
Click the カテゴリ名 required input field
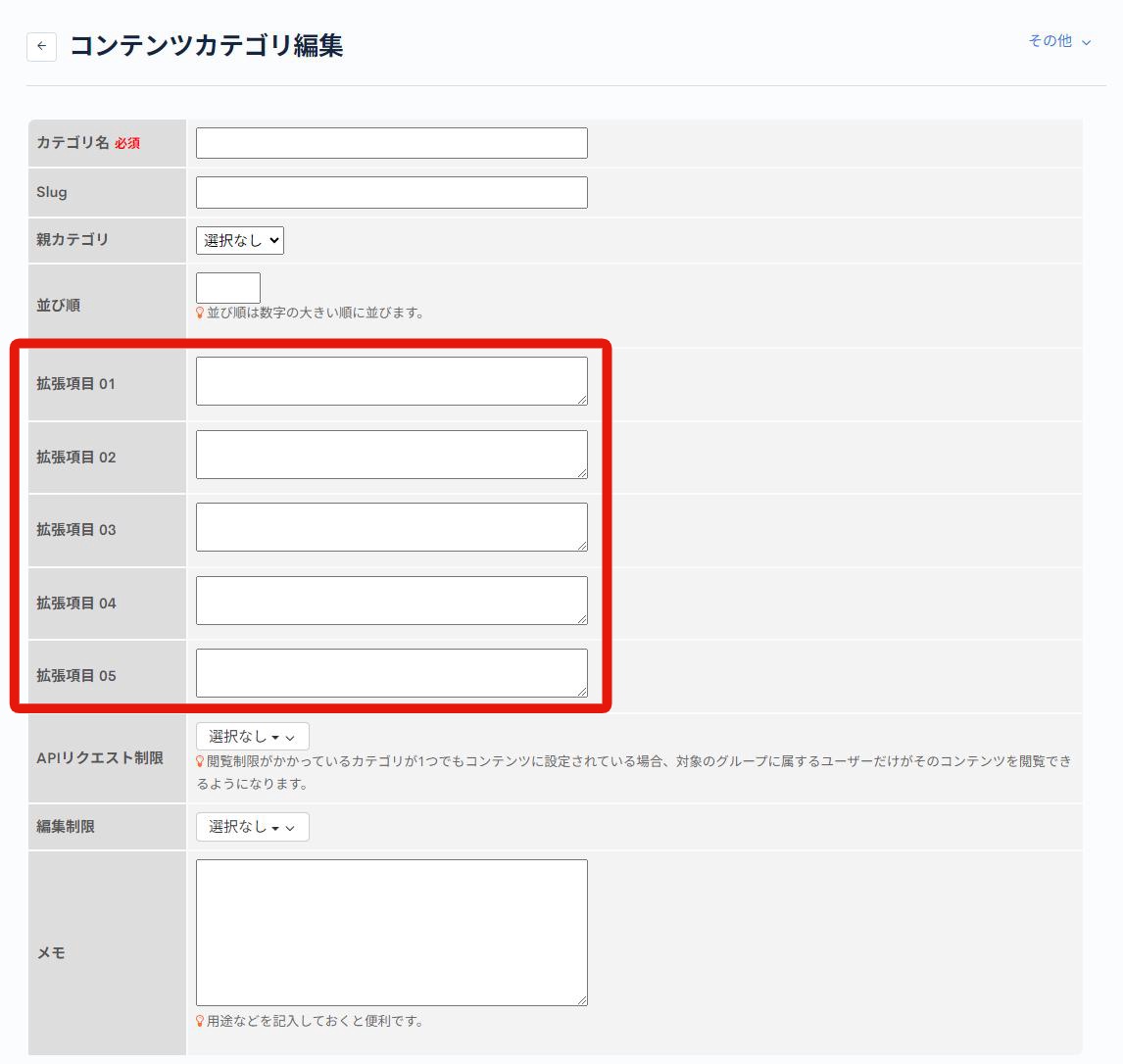coord(391,142)
